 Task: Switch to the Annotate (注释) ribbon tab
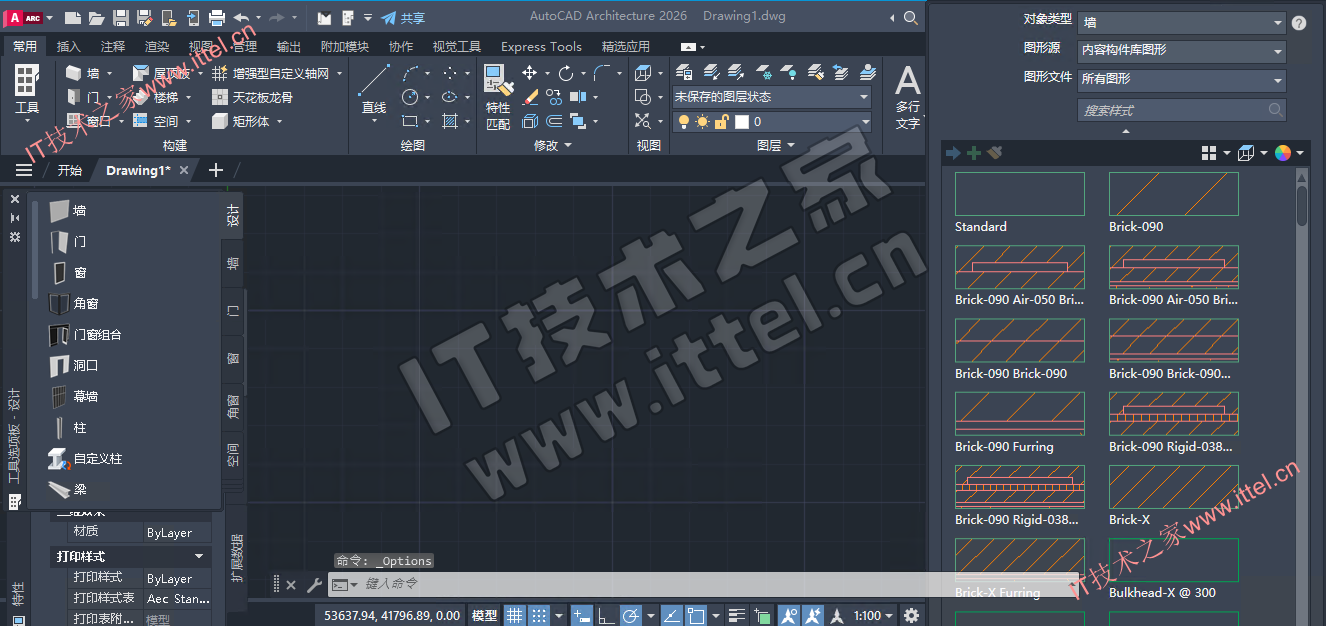[x=113, y=47]
